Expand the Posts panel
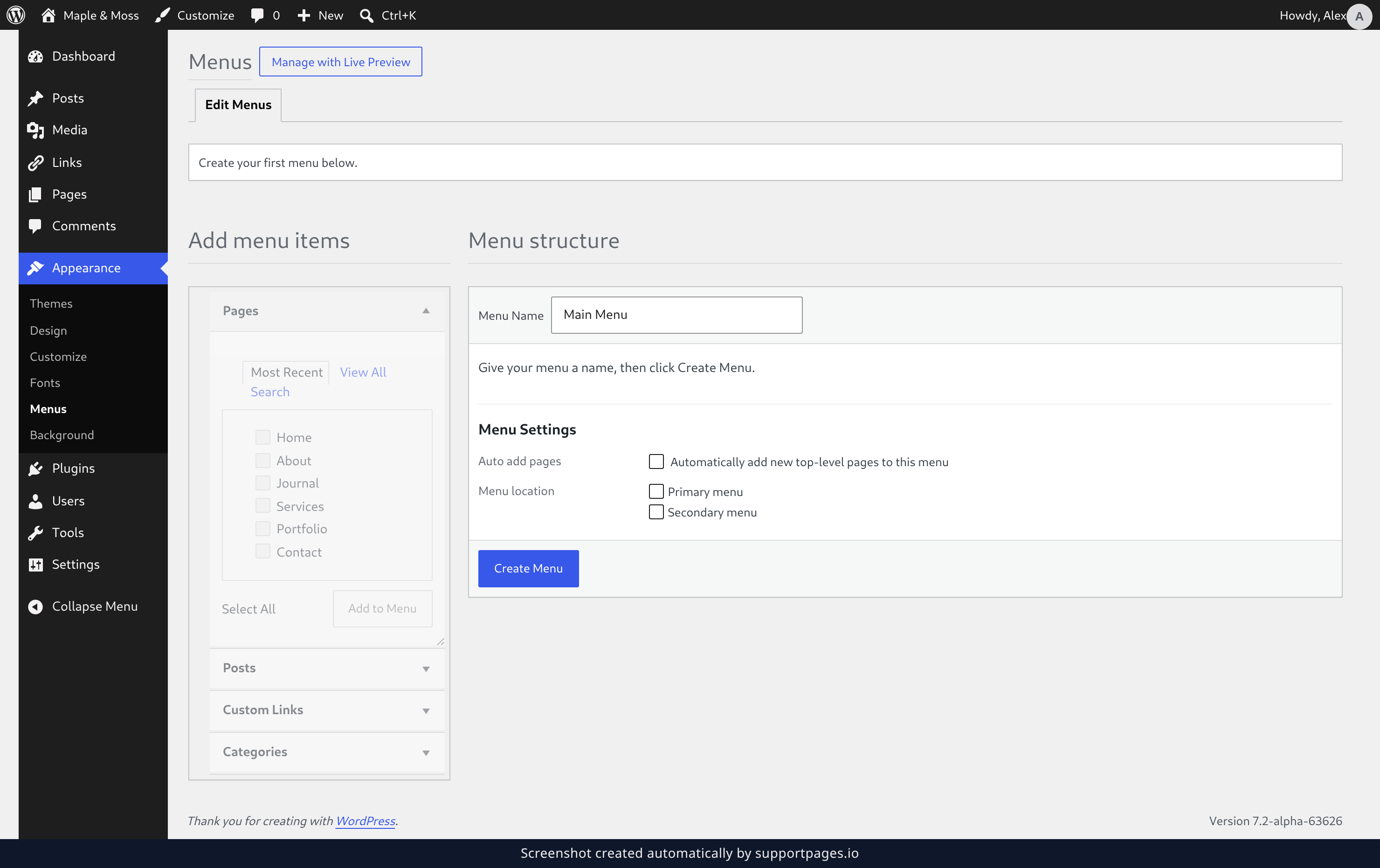Screen dimensions: 1380x868 (426, 668)
